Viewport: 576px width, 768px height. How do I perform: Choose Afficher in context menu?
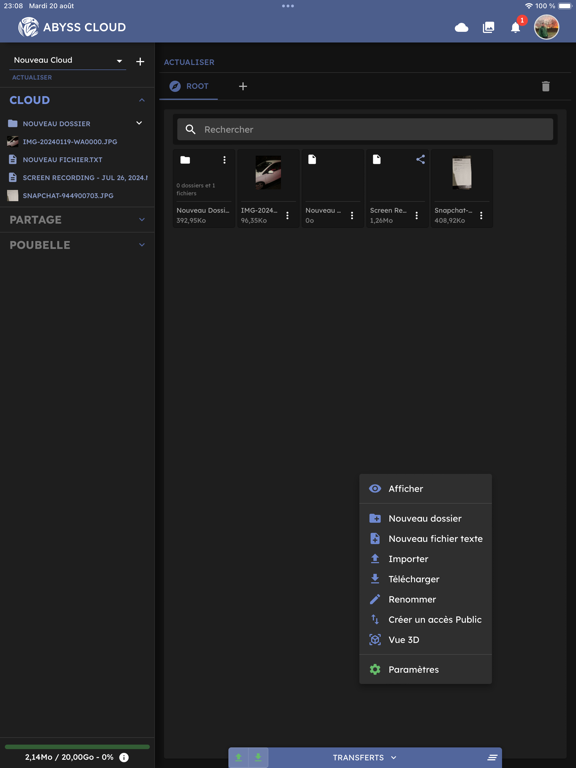(426, 488)
